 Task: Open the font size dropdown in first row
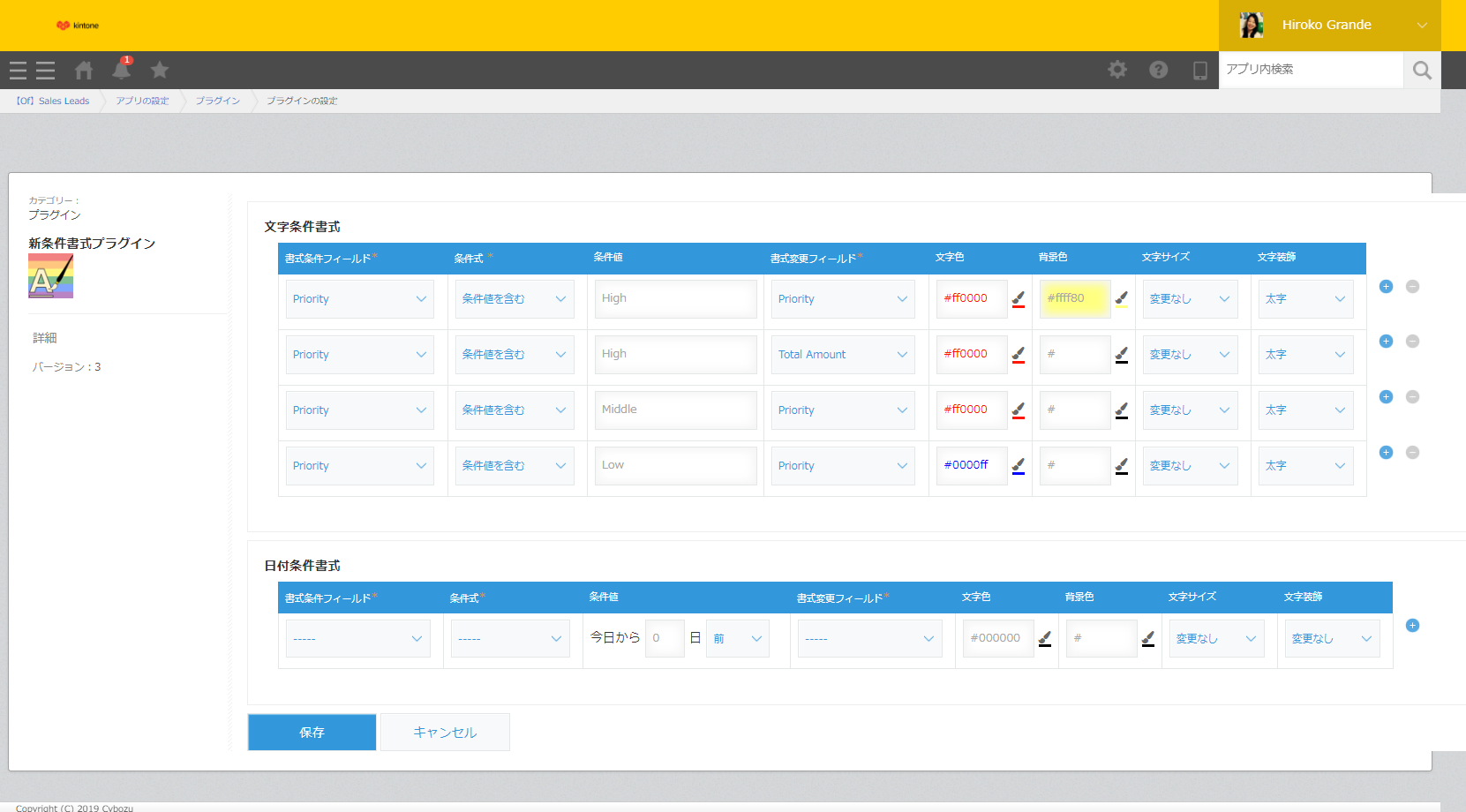(1189, 299)
